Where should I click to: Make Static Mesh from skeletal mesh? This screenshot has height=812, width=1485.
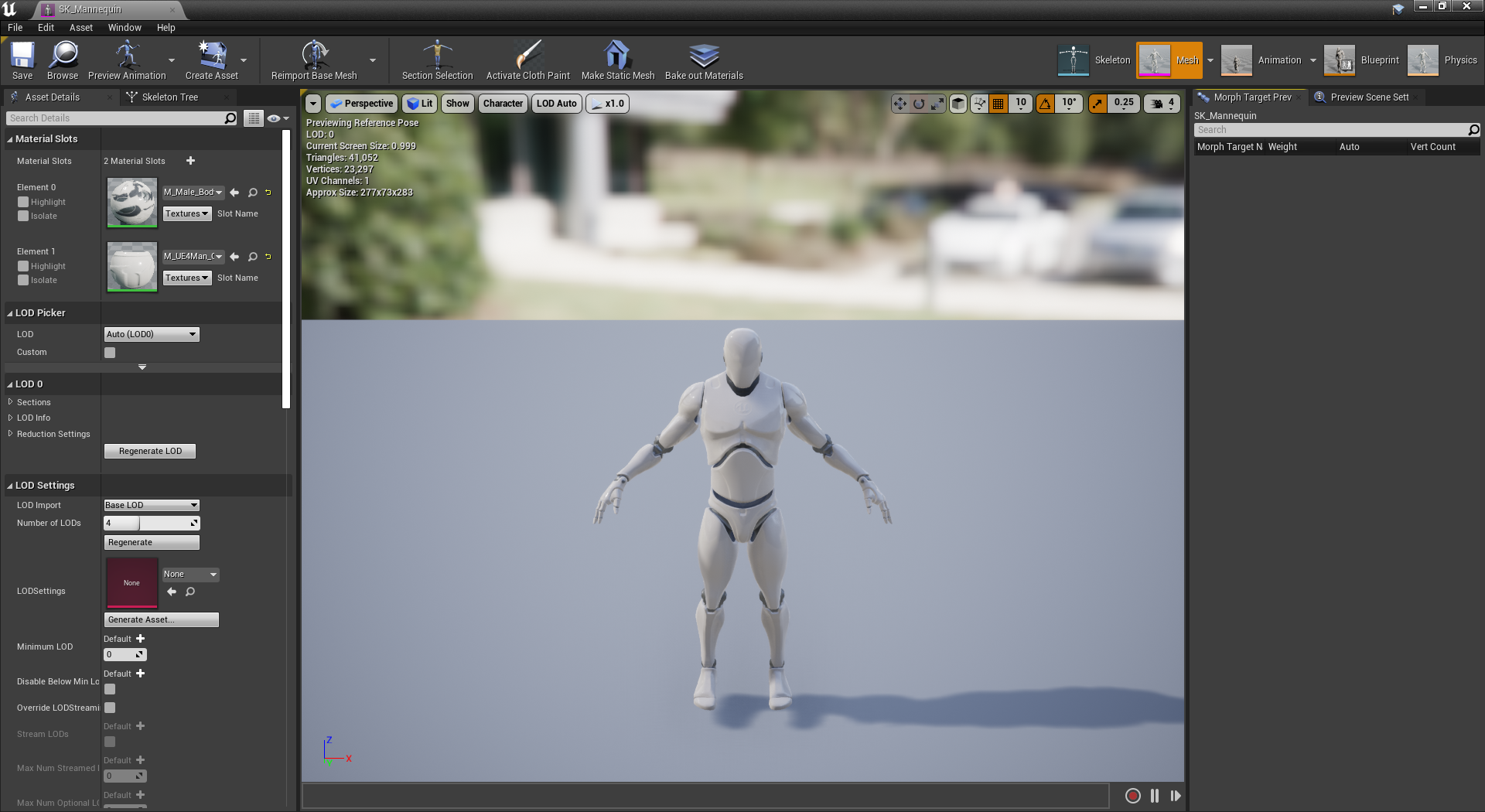(x=618, y=60)
